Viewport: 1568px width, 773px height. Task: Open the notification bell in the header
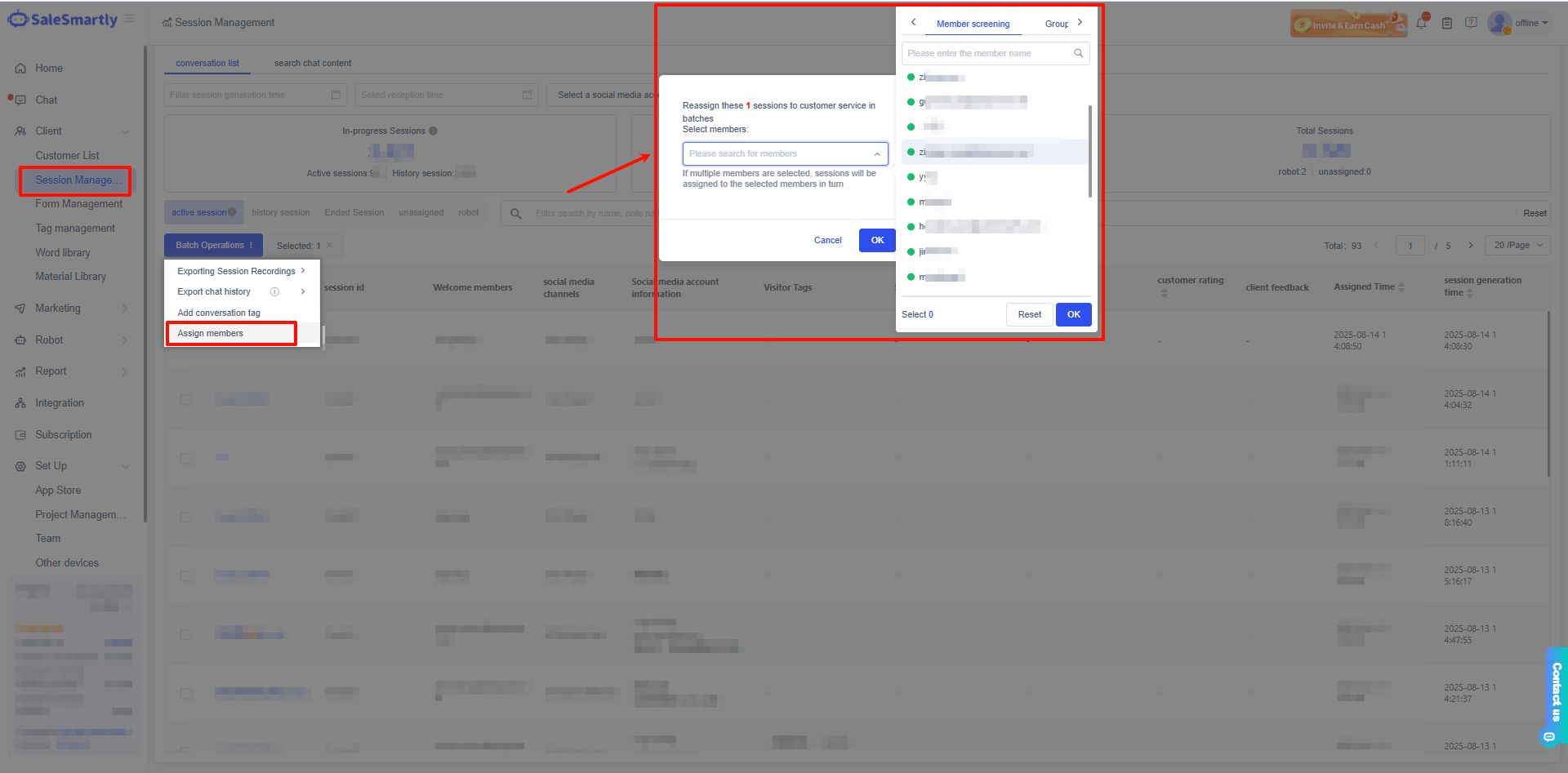tap(1422, 23)
